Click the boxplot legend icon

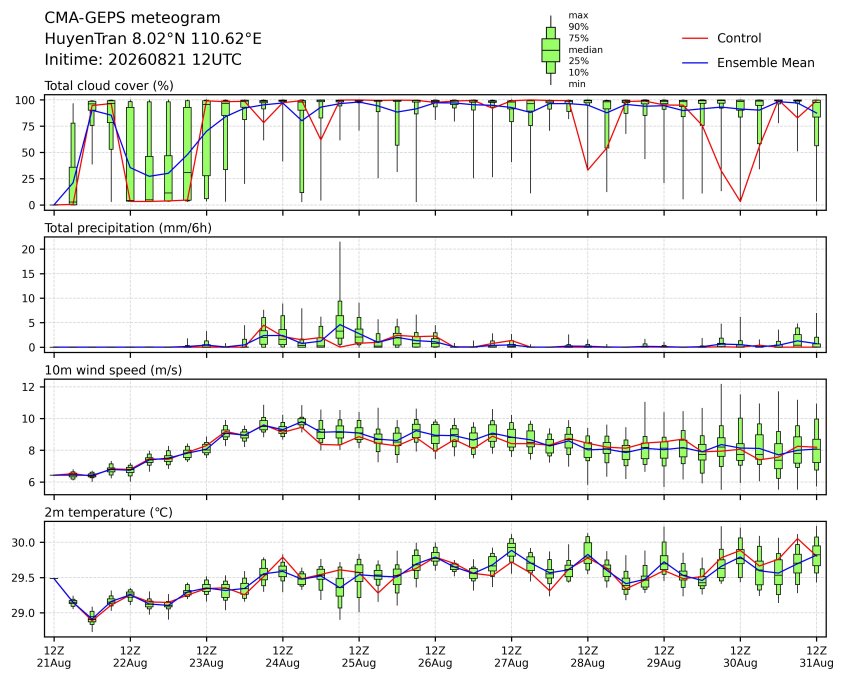click(550, 50)
